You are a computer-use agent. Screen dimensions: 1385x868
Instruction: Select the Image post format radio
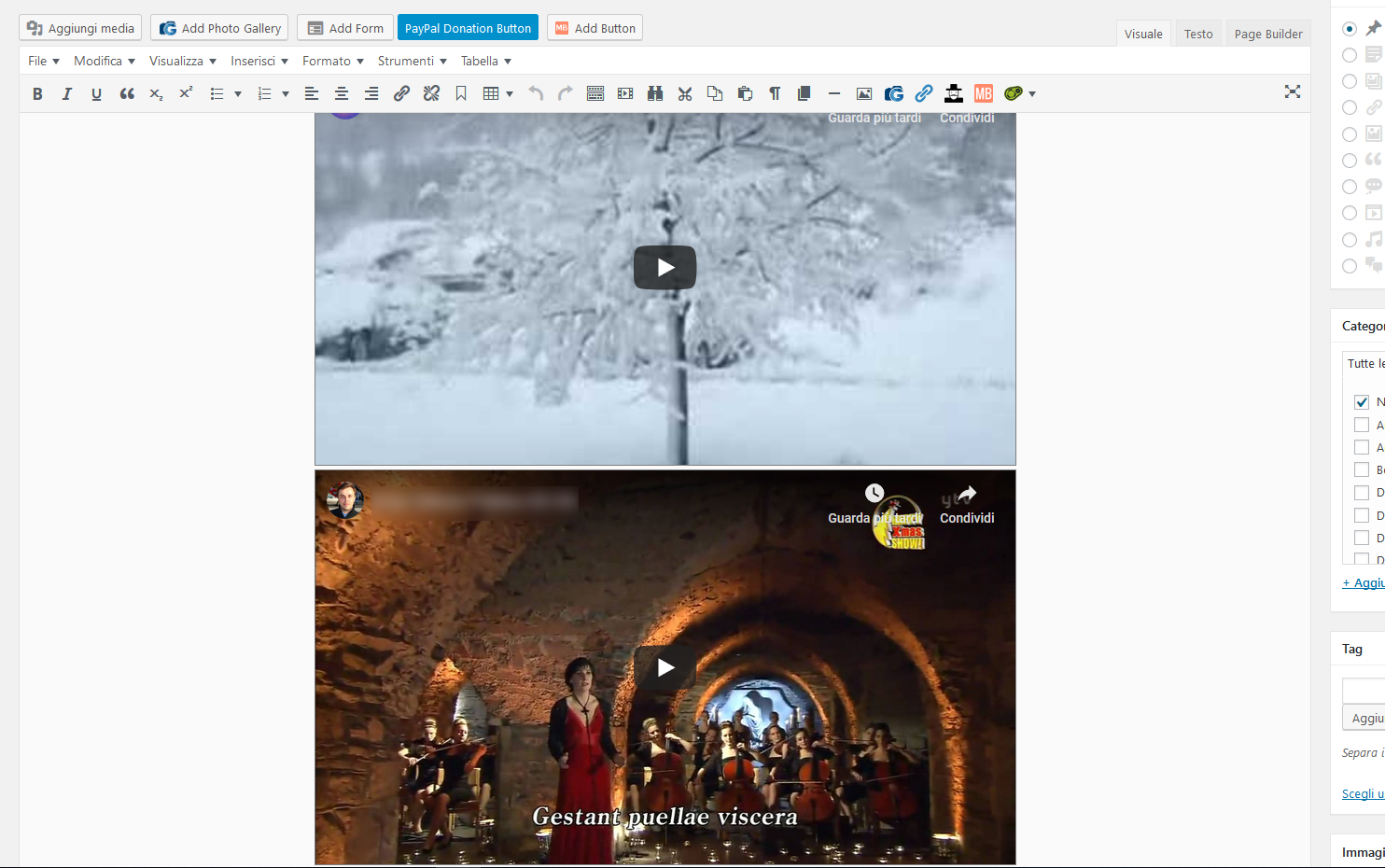pos(1350,134)
